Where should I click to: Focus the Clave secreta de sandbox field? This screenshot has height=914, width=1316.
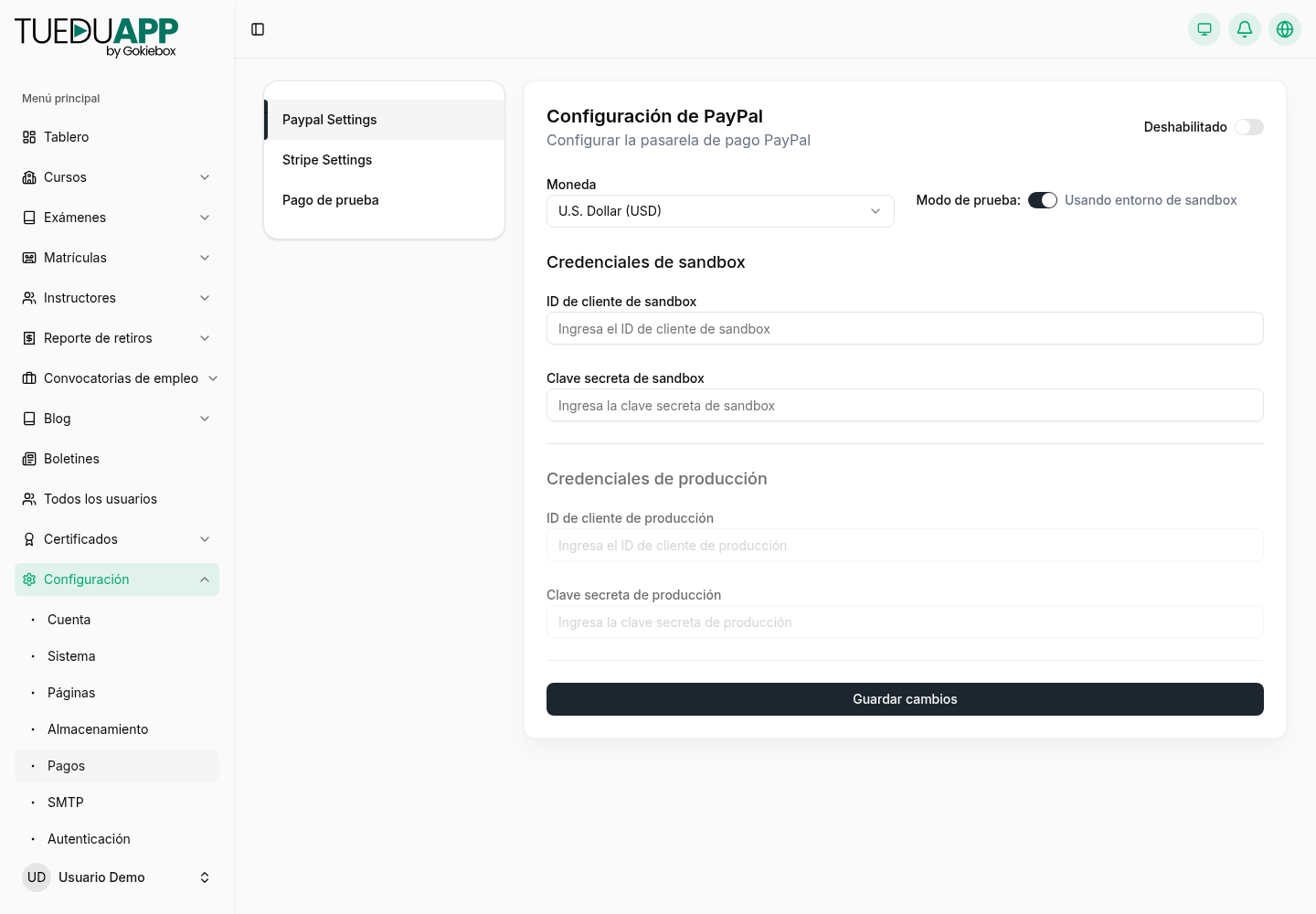[905, 406]
